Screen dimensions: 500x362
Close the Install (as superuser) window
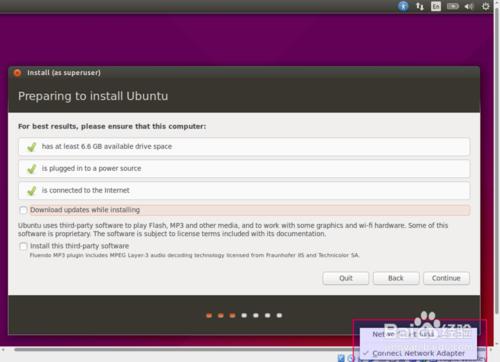point(17,73)
